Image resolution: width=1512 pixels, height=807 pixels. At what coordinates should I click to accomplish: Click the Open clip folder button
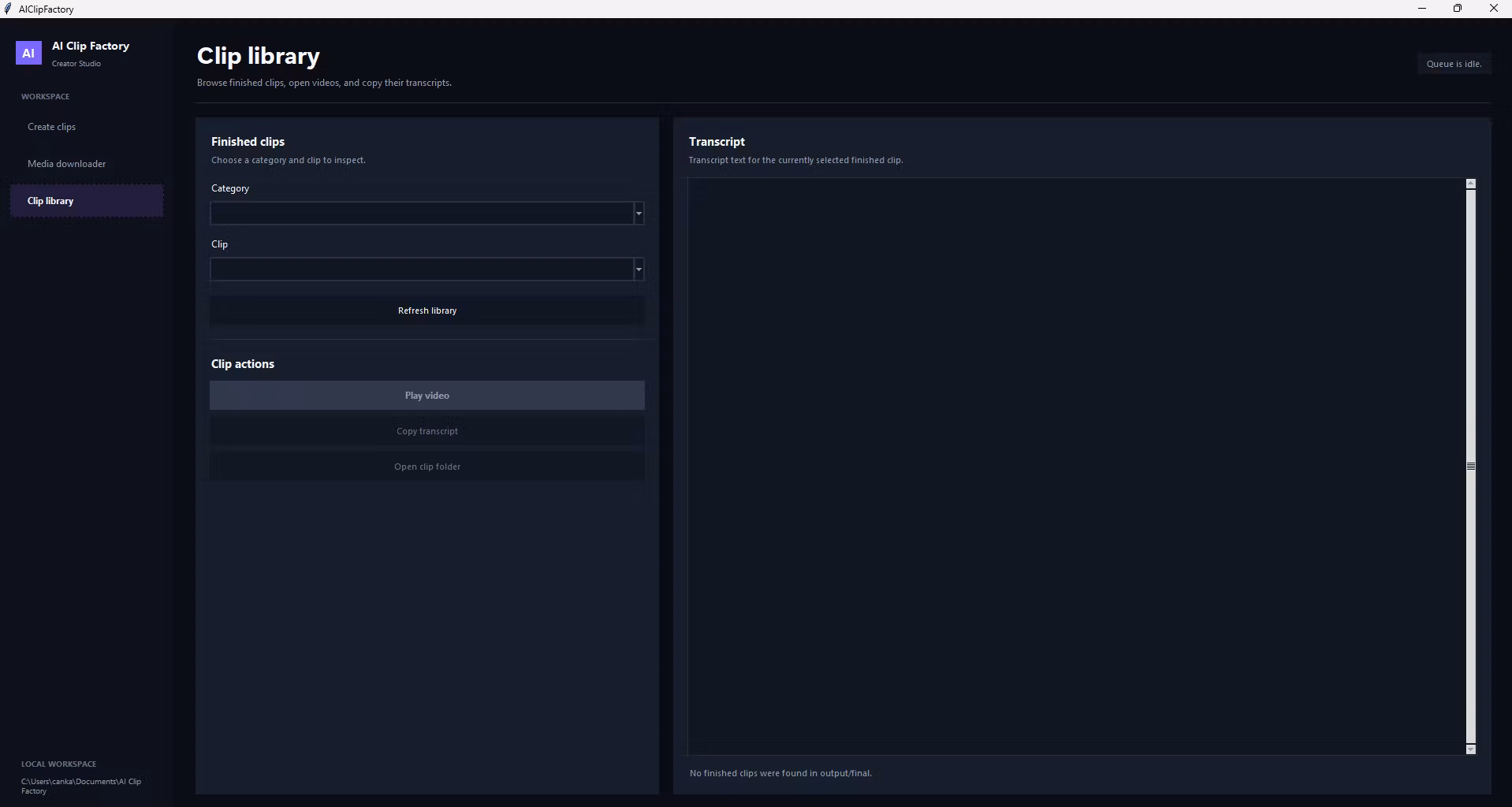(427, 467)
